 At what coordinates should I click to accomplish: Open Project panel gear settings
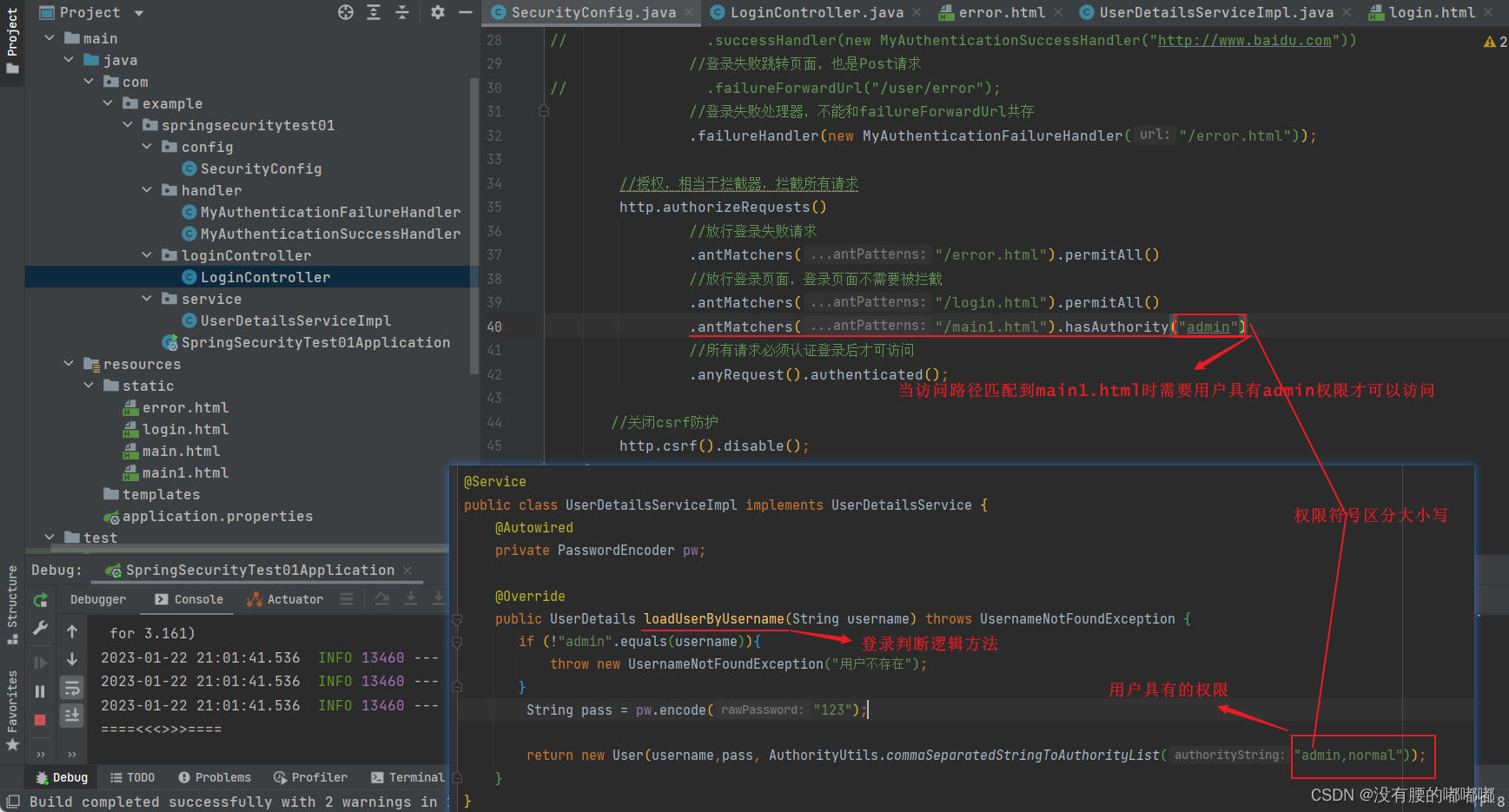point(438,12)
